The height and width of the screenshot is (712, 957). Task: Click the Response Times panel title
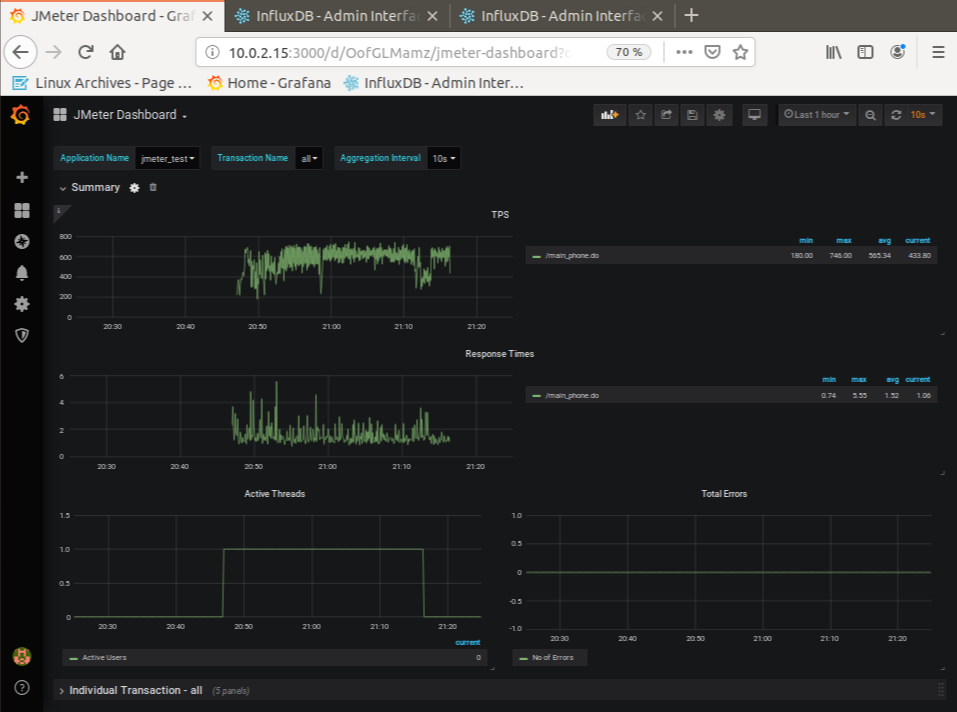[x=499, y=354]
